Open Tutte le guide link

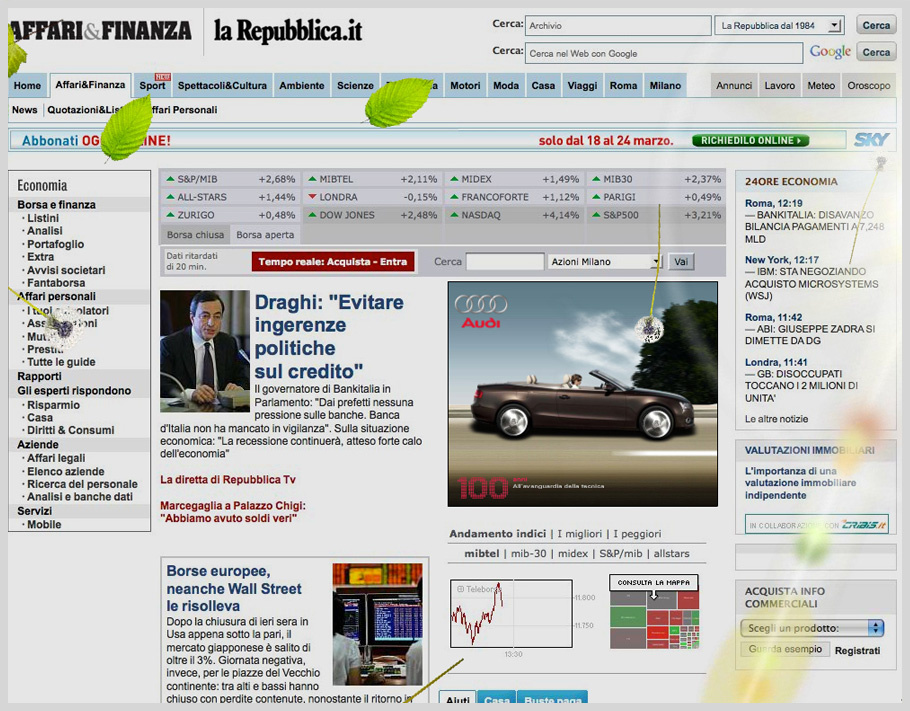[x=61, y=362]
